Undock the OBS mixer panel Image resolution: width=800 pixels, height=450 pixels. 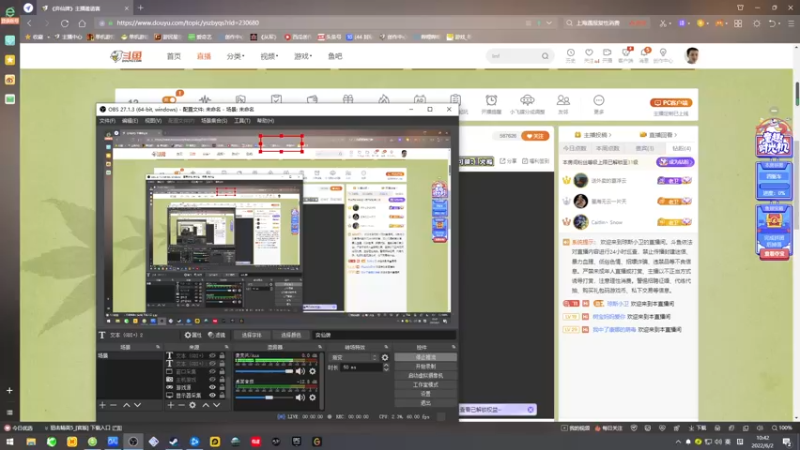[x=320, y=347]
